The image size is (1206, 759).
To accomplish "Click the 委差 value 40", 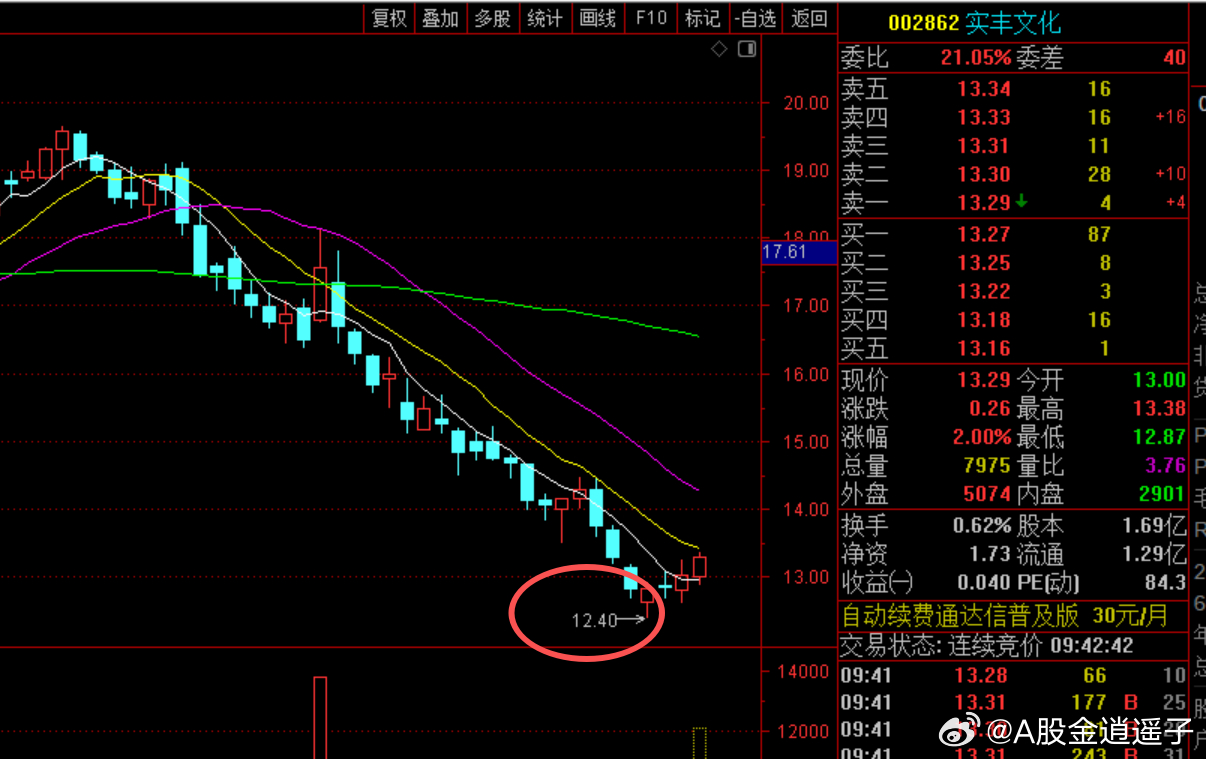I will pos(1175,58).
